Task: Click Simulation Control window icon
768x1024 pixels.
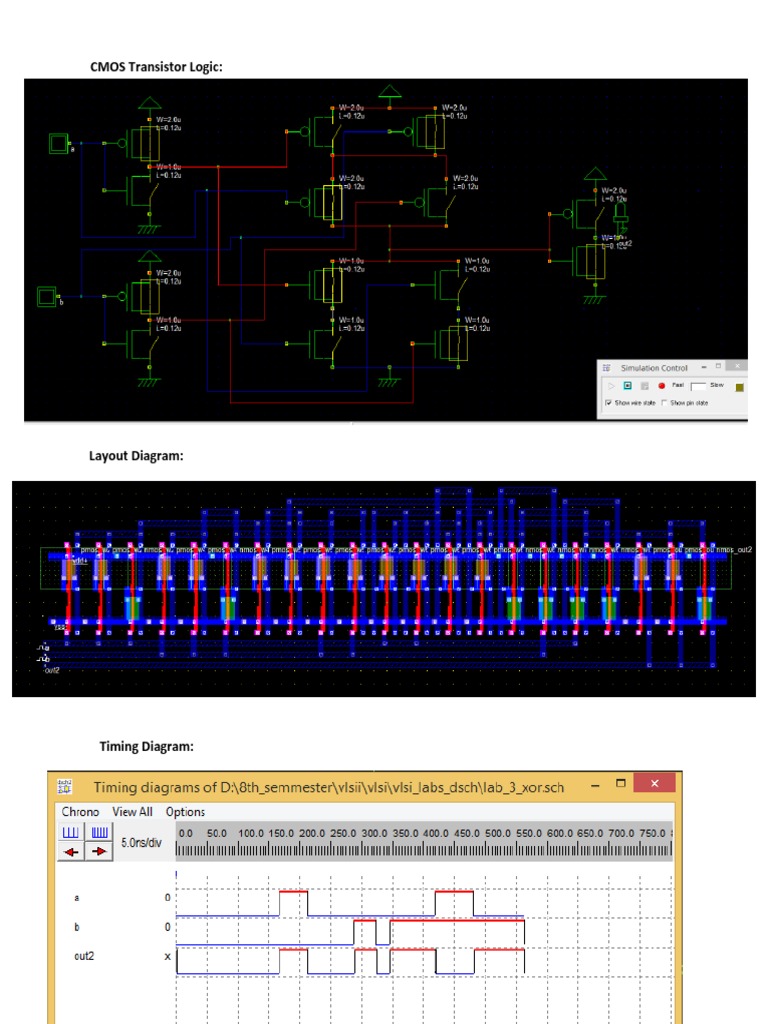Action: 607,368
